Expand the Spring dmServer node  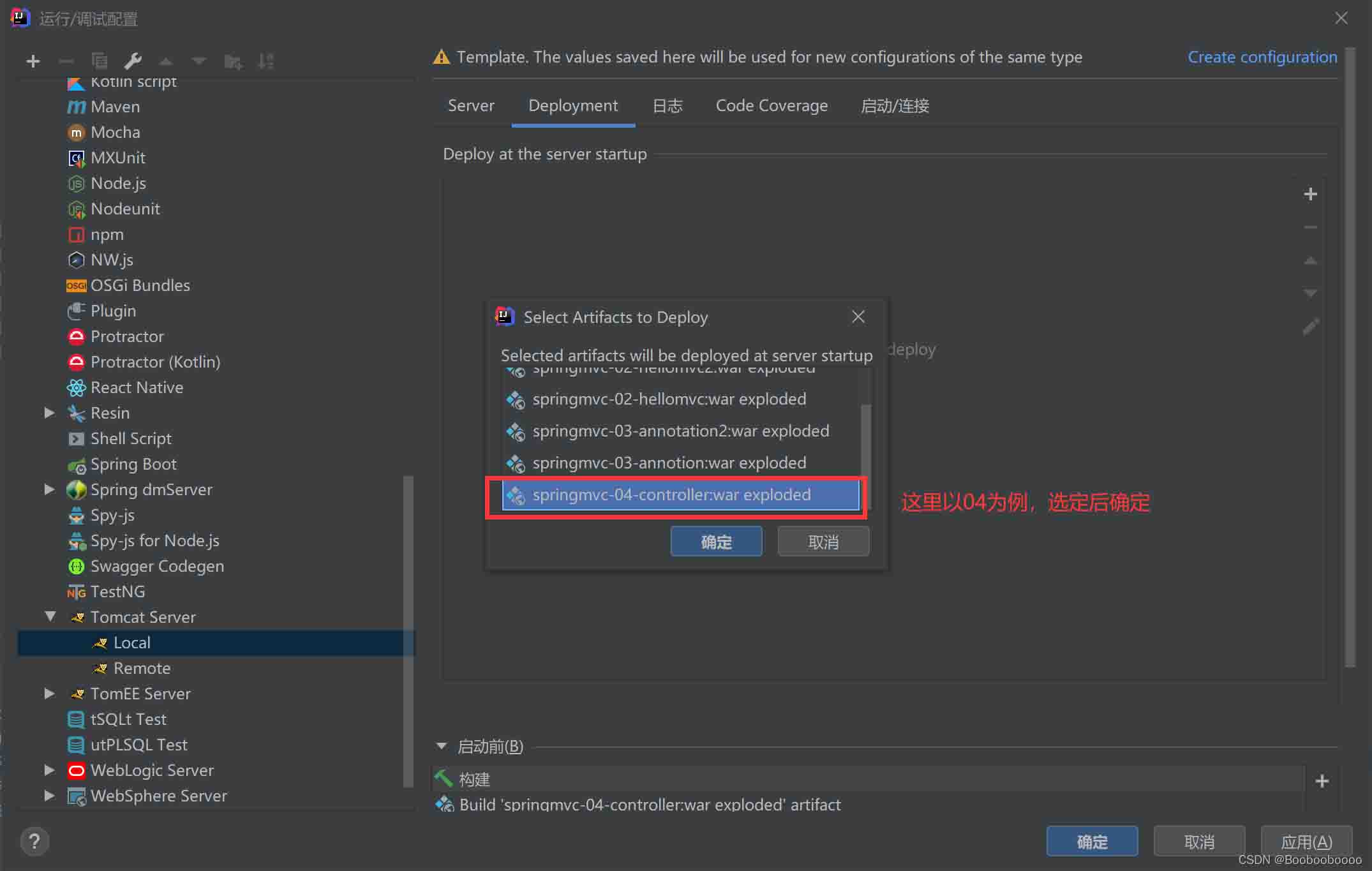[x=49, y=489]
